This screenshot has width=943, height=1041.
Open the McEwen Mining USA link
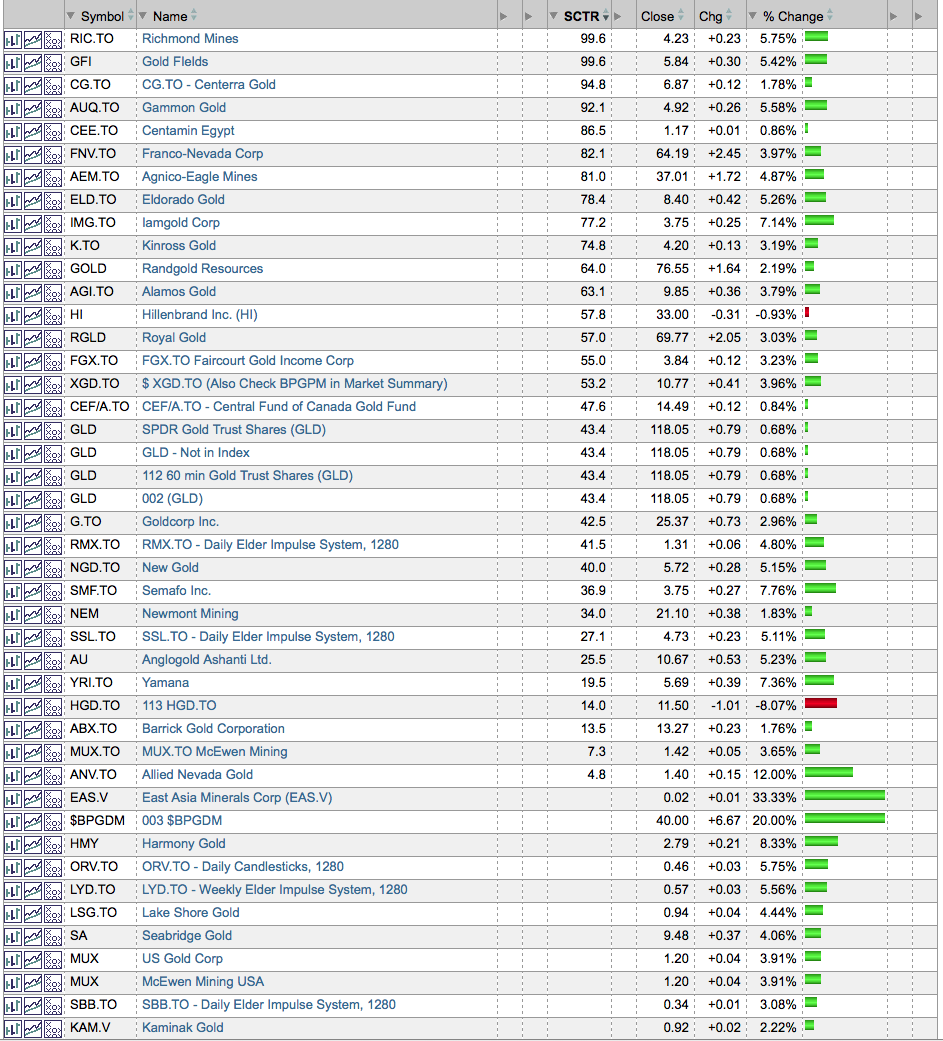203,981
